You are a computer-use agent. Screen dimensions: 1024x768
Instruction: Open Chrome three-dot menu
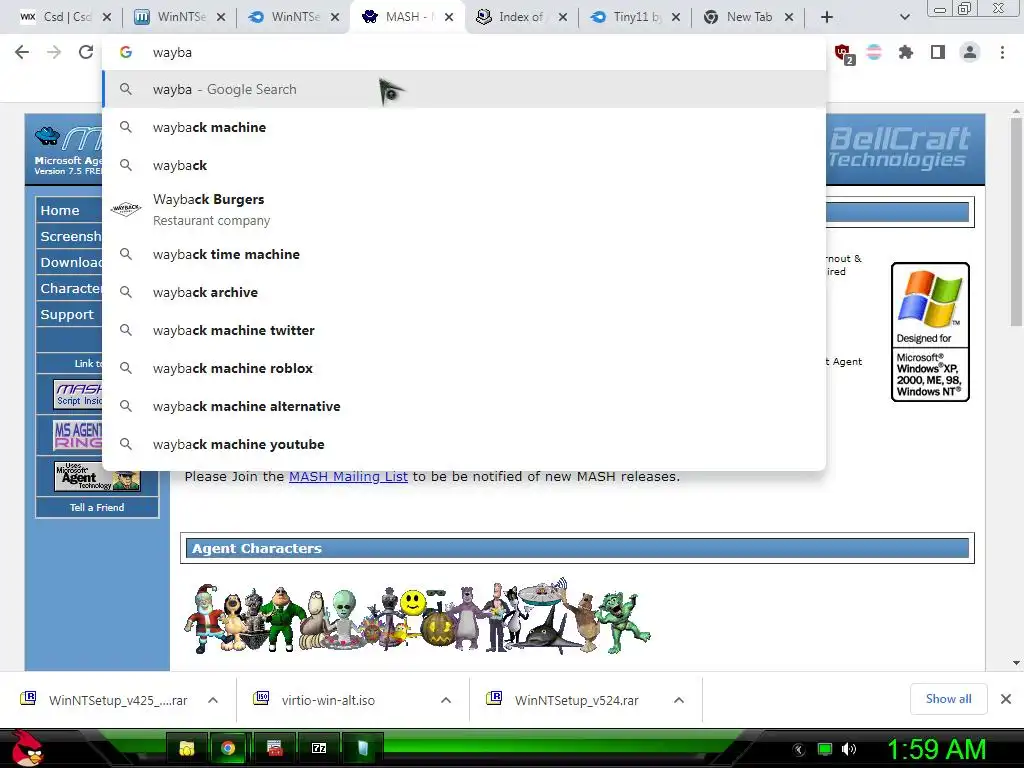pyautogui.click(x=1002, y=52)
